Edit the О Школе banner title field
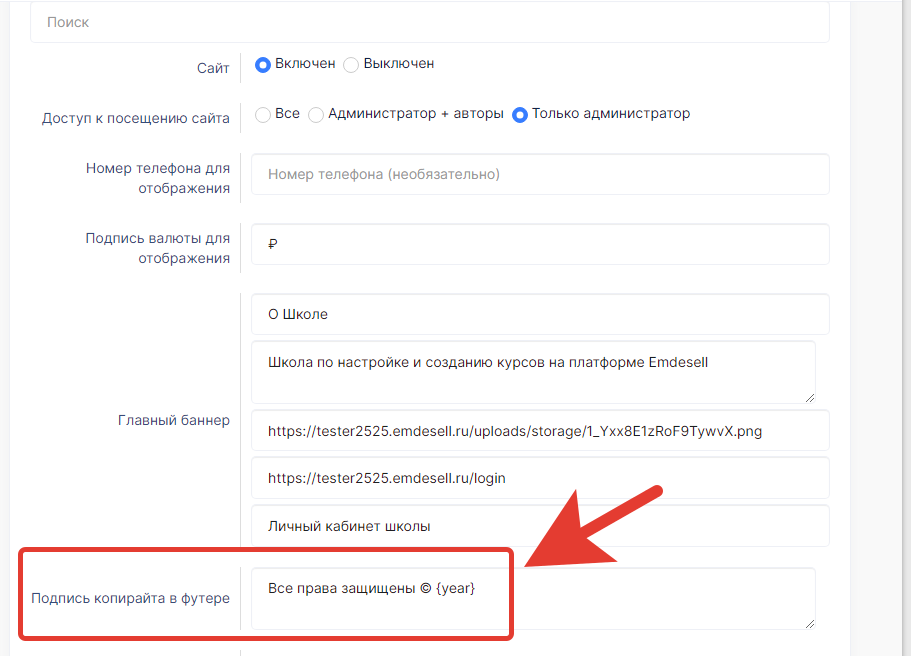911x656 pixels. [x=540, y=314]
